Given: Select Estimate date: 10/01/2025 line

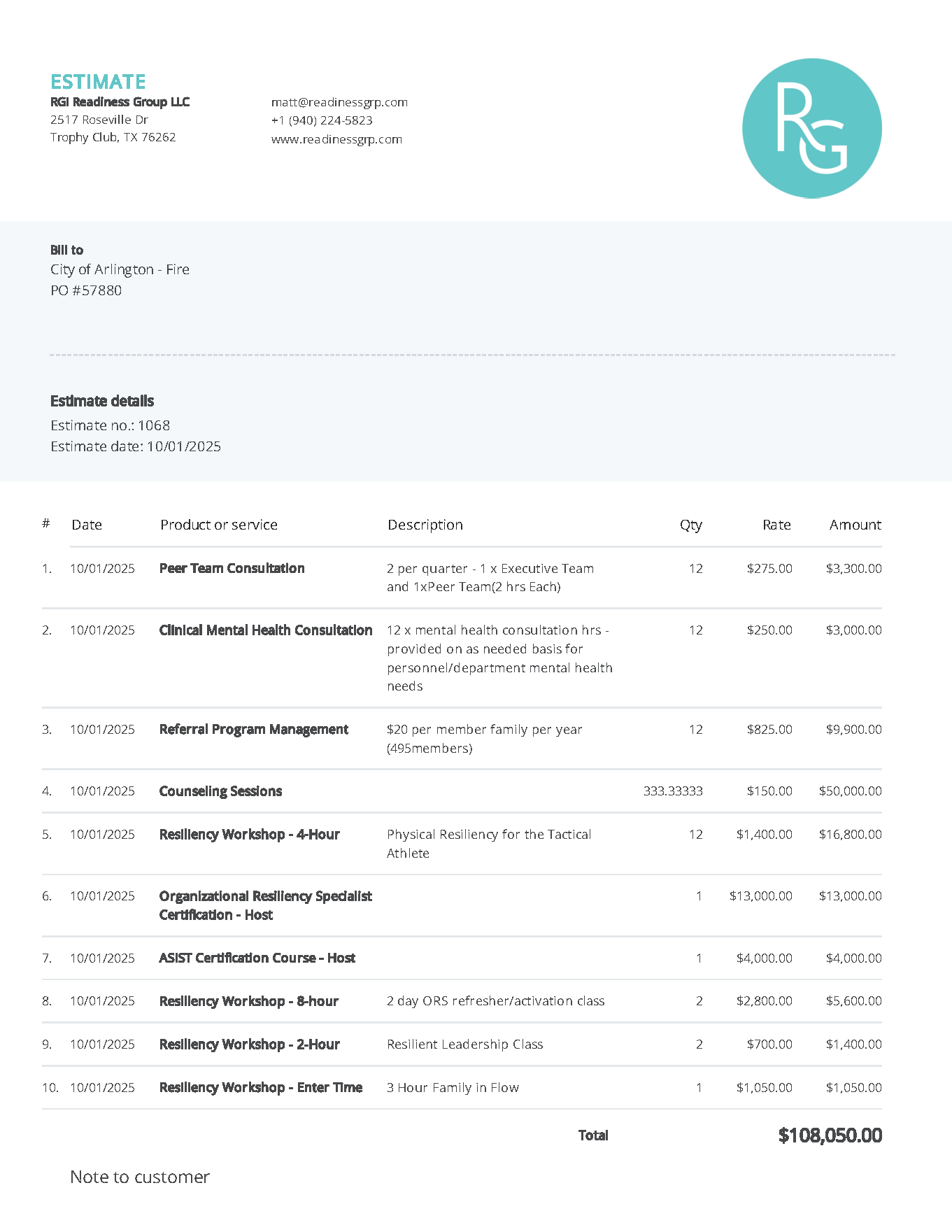Looking at the screenshot, I should tap(136, 446).
